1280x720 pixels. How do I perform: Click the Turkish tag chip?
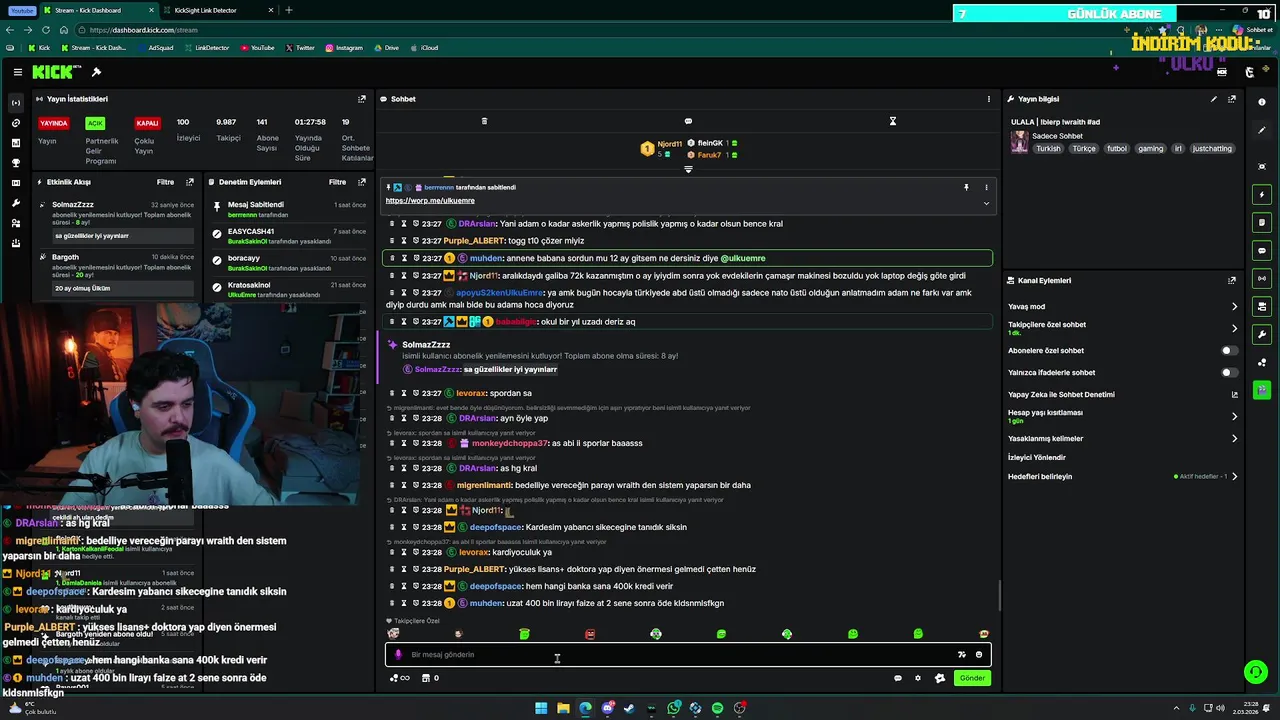click(x=1048, y=149)
